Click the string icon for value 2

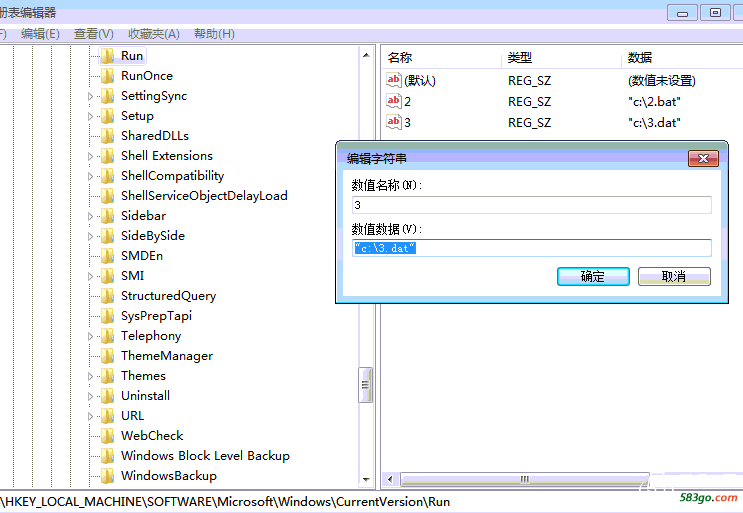pos(394,101)
